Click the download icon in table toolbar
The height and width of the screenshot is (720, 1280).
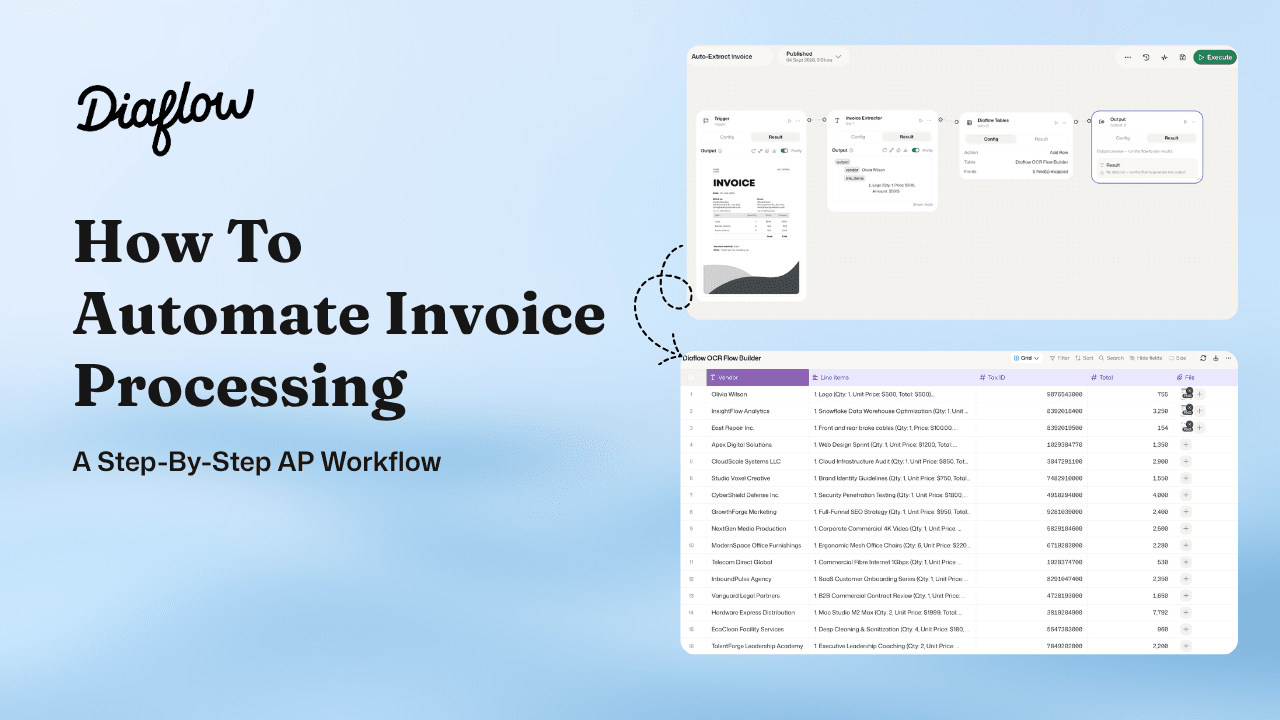(x=1216, y=358)
